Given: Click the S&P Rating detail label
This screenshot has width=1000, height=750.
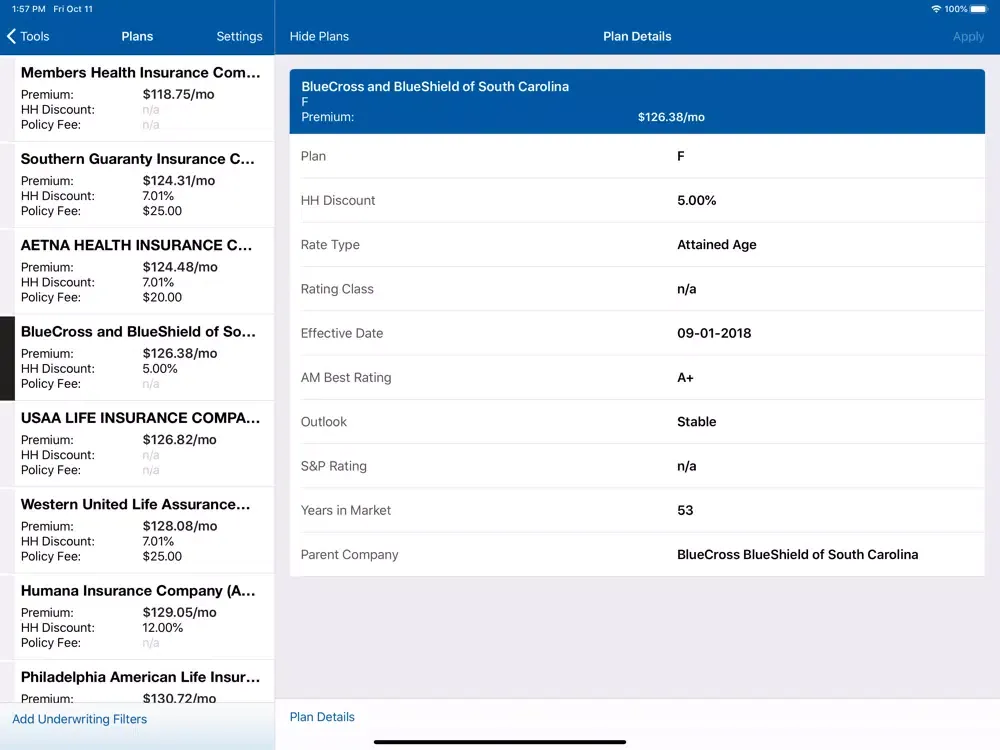Looking at the screenshot, I should click(334, 466).
